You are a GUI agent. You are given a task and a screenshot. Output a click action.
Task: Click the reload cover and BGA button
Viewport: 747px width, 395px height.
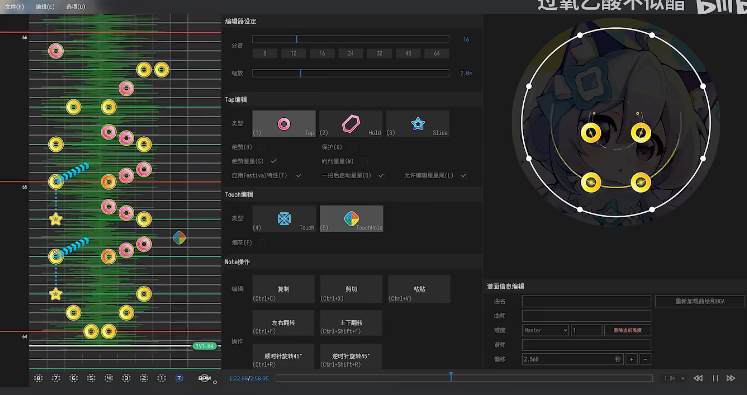700,302
